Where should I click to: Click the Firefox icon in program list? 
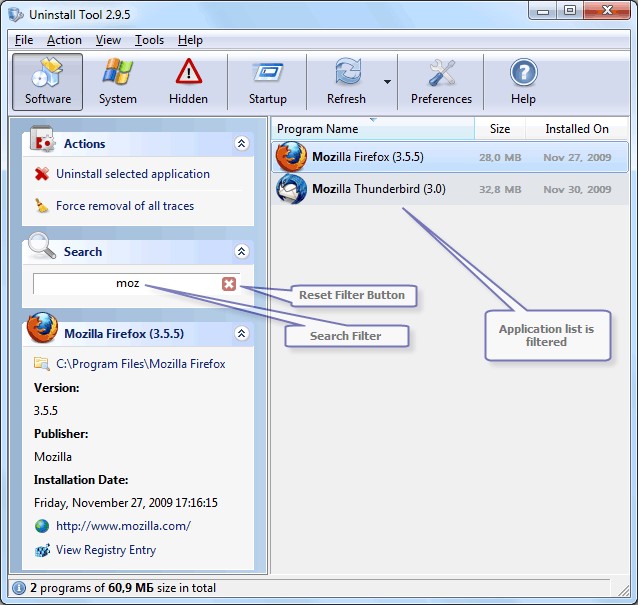coord(291,157)
